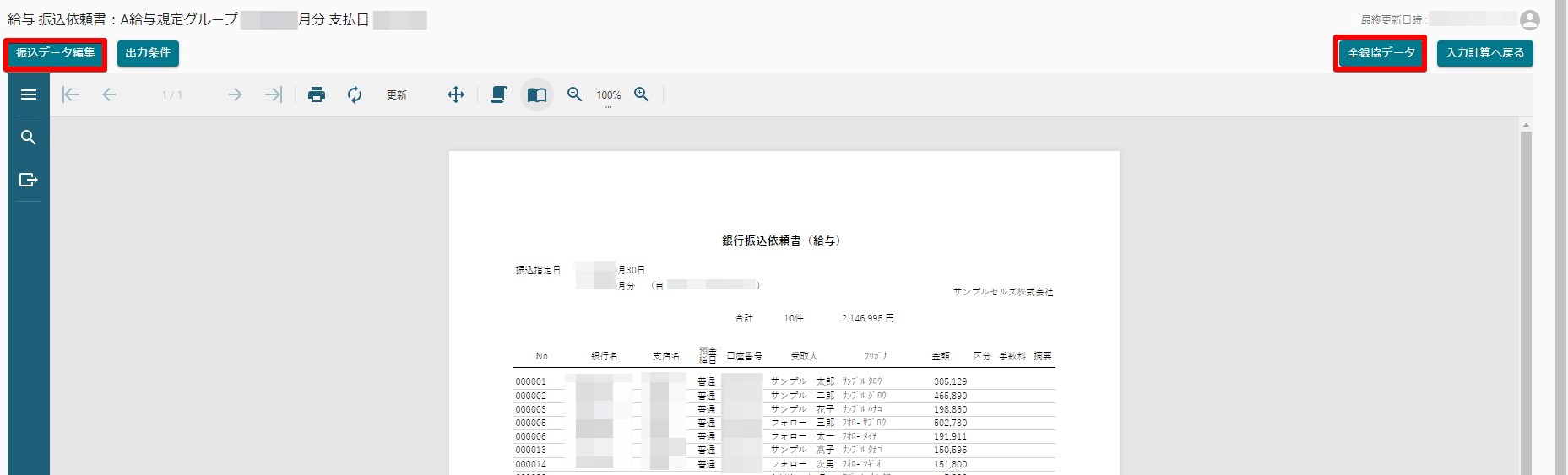Click the 摘要 column header
The height and width of the screenshot is (475, 1568).
pos(1043,356)
